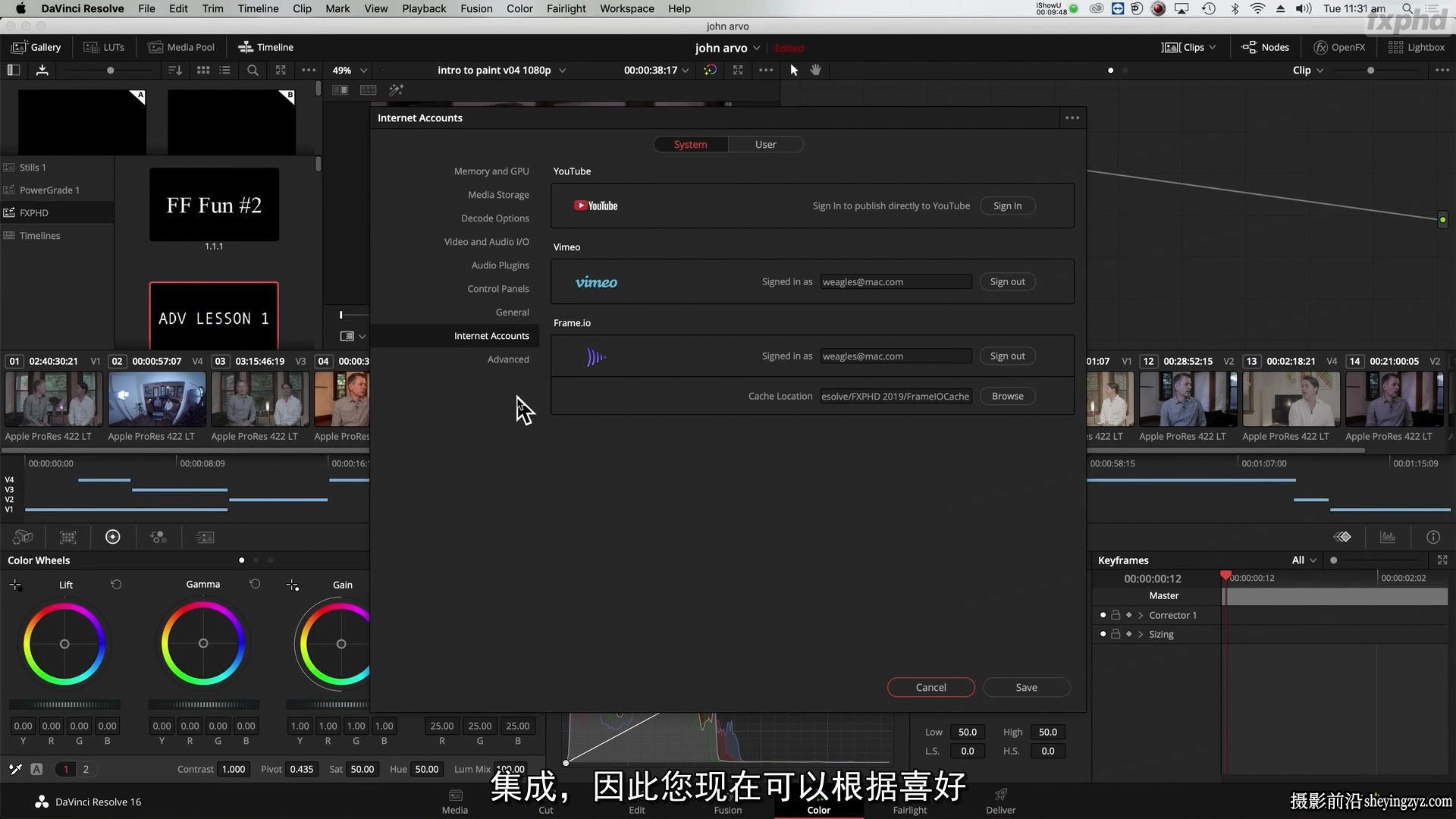Expand the Keyframes panel
Screen dimensions: 1456x819
point(1442,560)
